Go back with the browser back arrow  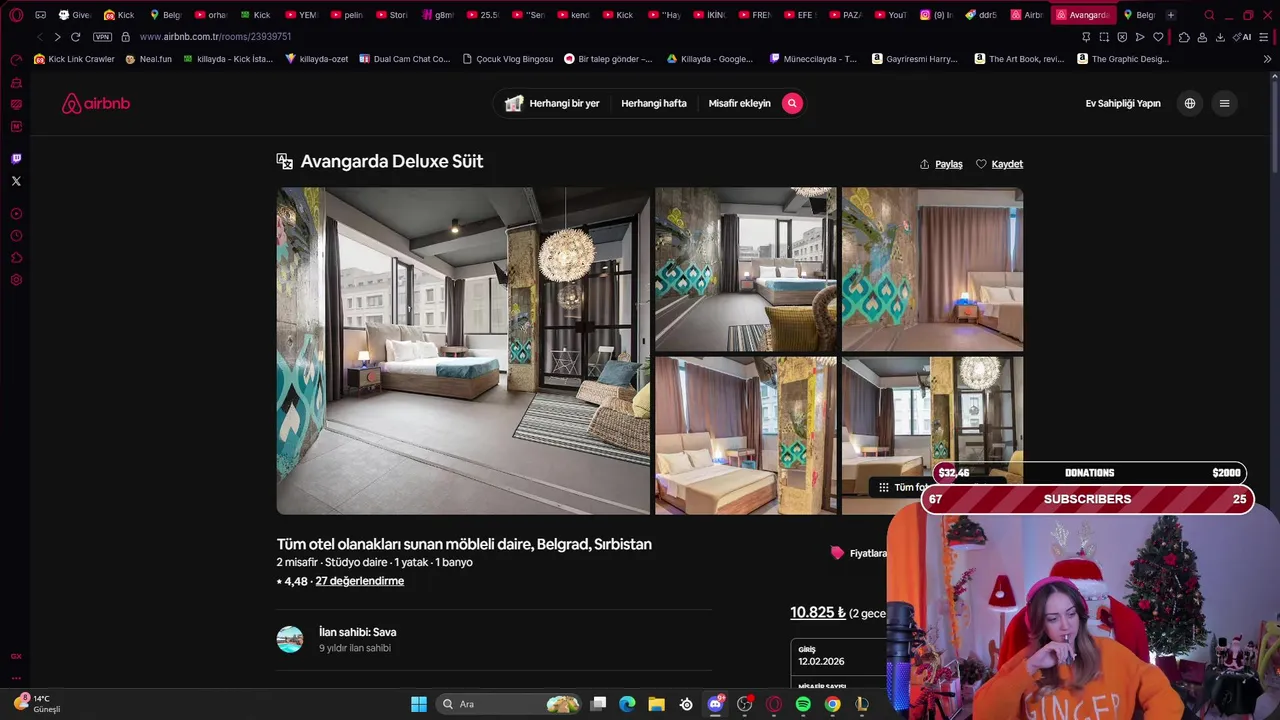[x=39, y=37]
